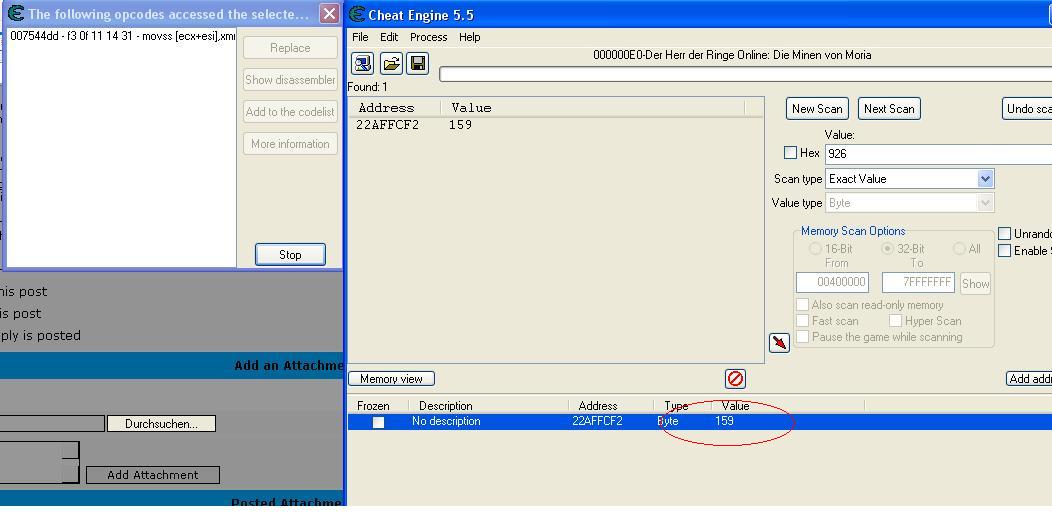Open the Process menu

(428, 37)
